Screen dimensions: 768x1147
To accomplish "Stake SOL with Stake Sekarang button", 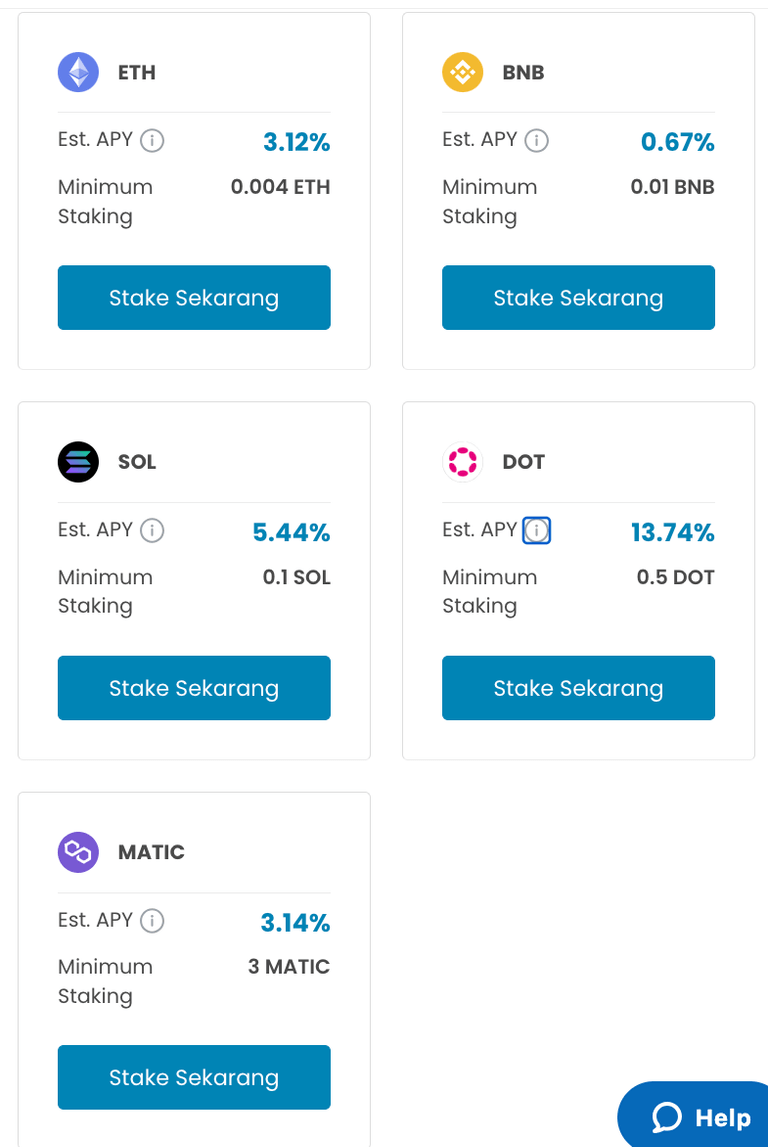I will click(194, 688).
